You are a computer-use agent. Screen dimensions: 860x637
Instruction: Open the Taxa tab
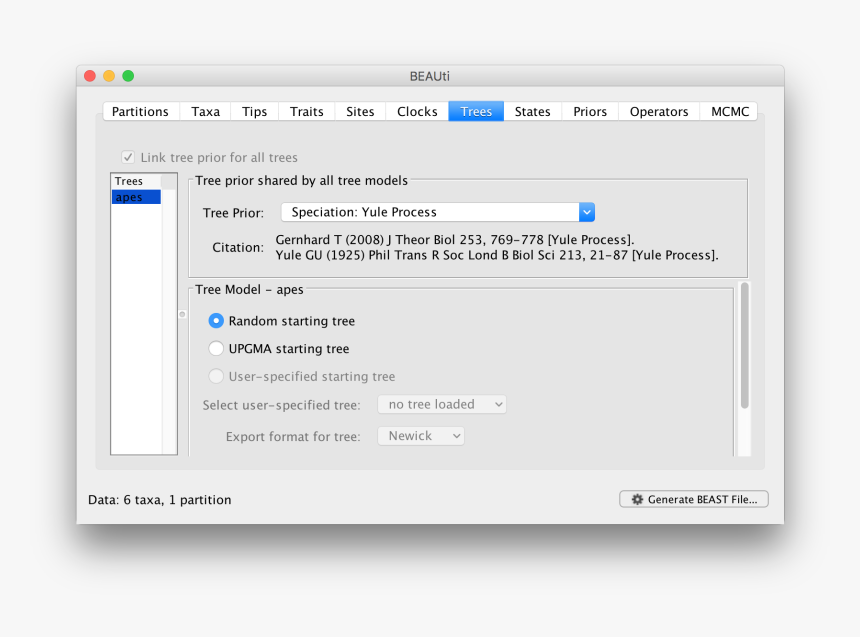pos(205,111)
